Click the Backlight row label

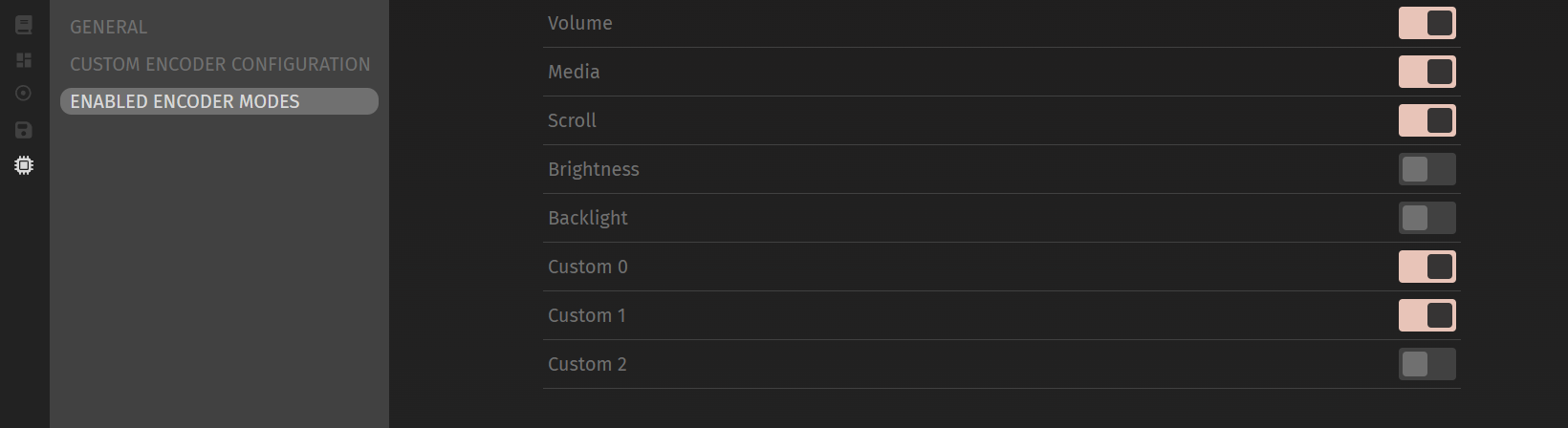point(587,218)
